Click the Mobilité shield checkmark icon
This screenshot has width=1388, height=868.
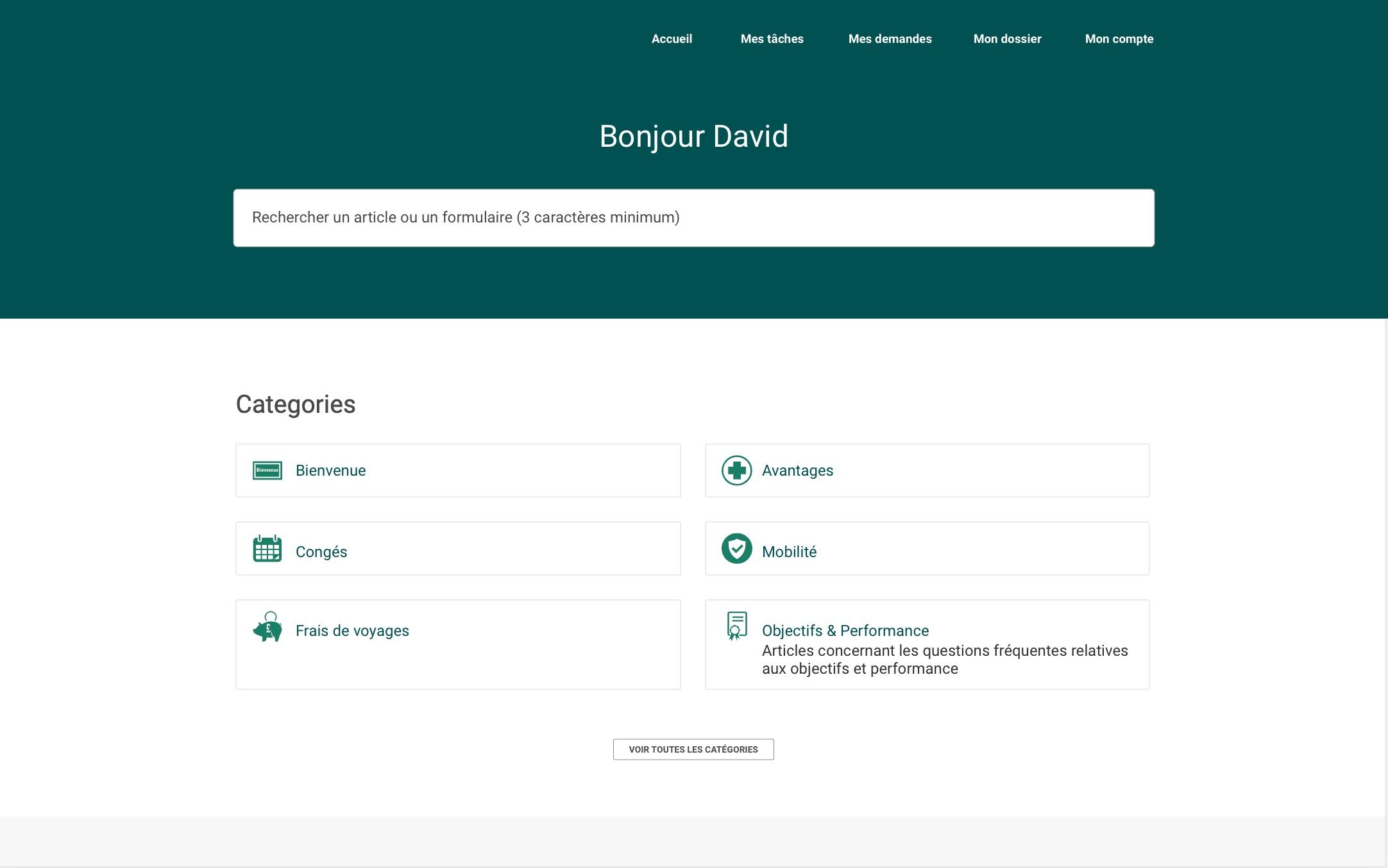[736, 549]
